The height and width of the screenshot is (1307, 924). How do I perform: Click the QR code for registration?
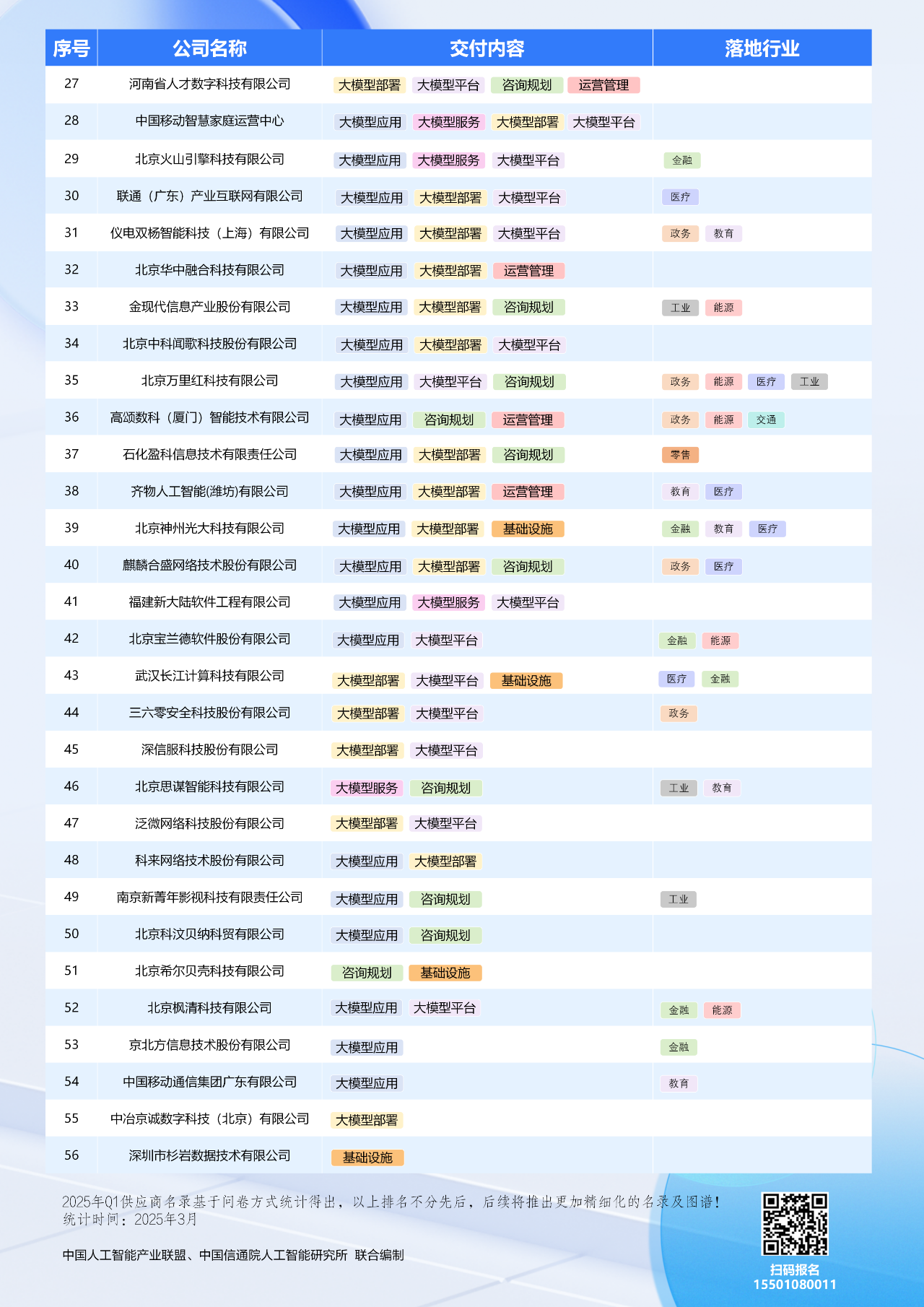(795, 1224)
